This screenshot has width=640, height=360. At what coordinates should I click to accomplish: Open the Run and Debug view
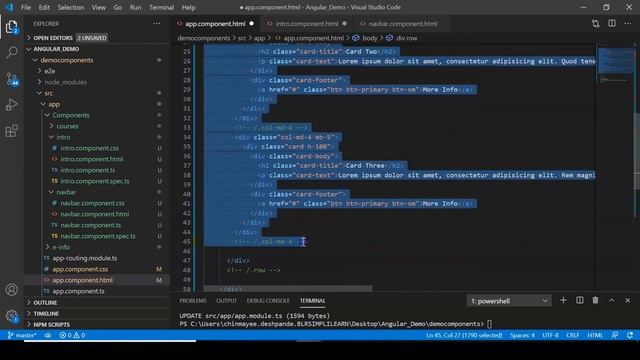click(11, 105)
